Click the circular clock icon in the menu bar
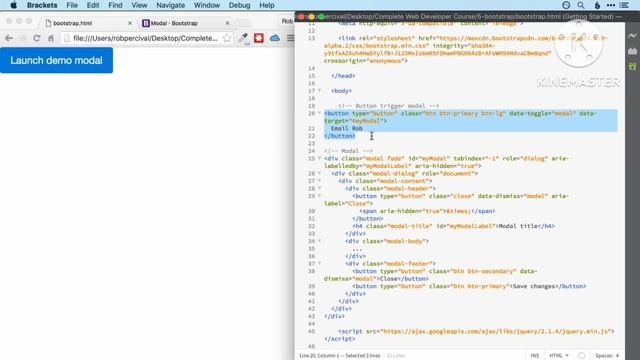Viewport: 640px width, 360px height. (566, 5)
